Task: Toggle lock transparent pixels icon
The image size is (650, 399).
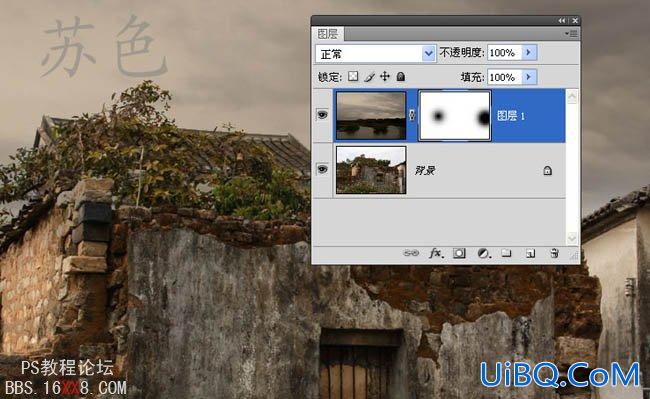Action: [x=353, y=77]
